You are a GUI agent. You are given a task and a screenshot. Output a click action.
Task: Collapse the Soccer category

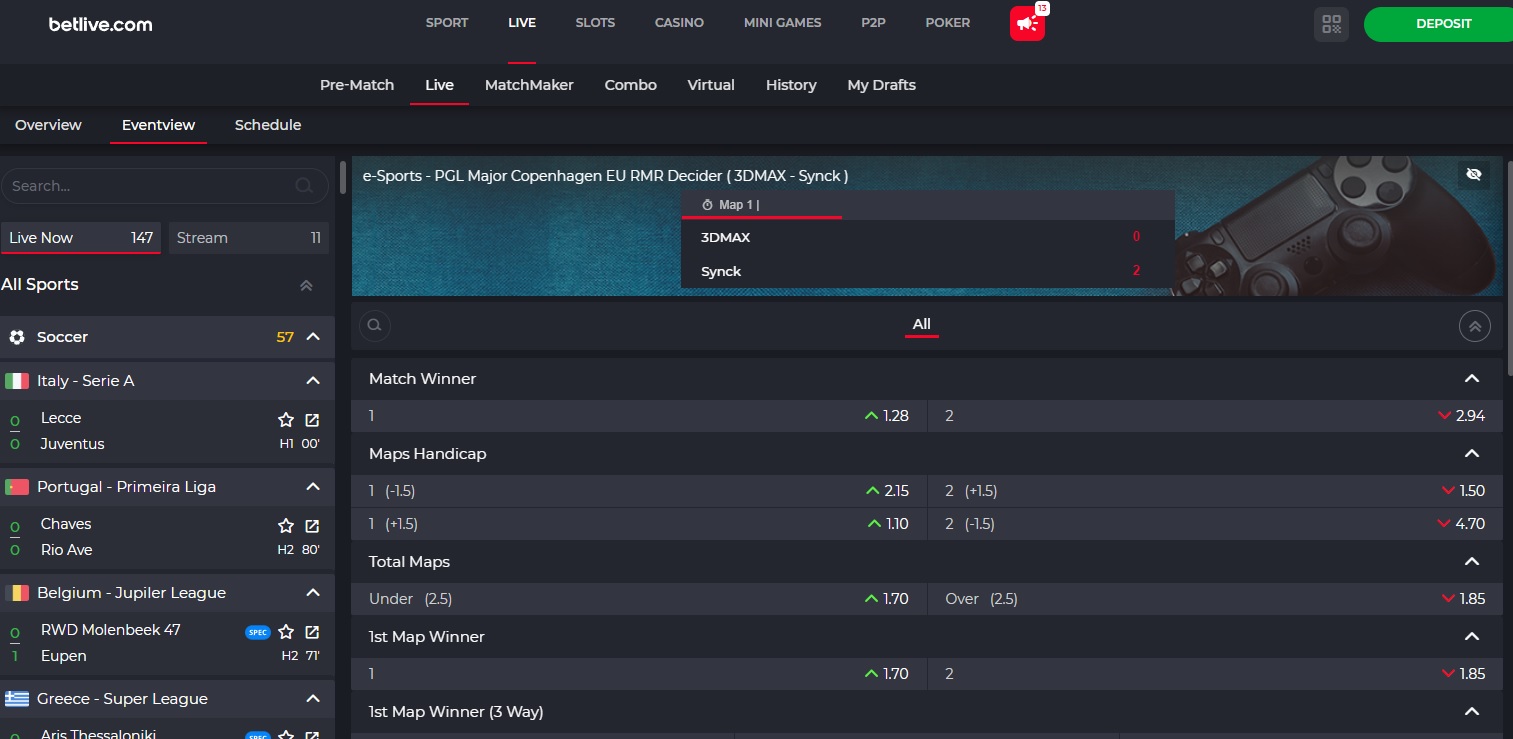[313, 337]
